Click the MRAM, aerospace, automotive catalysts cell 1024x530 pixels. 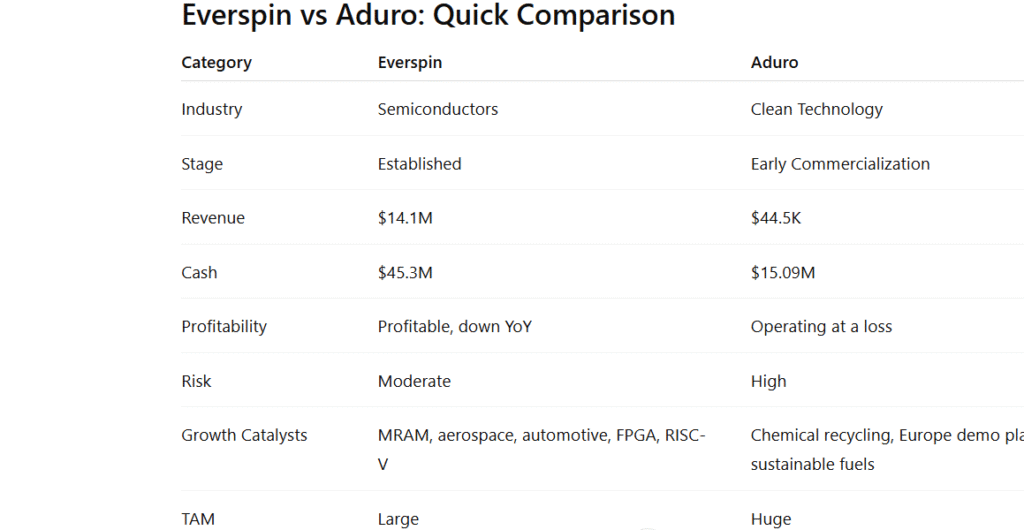[x=541, y=436]
